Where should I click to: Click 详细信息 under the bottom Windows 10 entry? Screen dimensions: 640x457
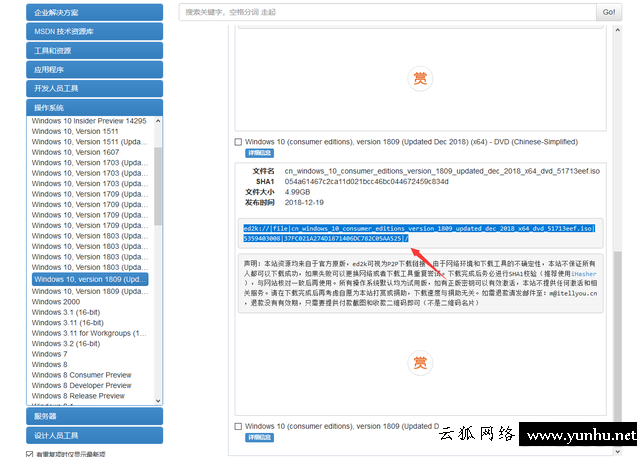[x=259, y=437]
